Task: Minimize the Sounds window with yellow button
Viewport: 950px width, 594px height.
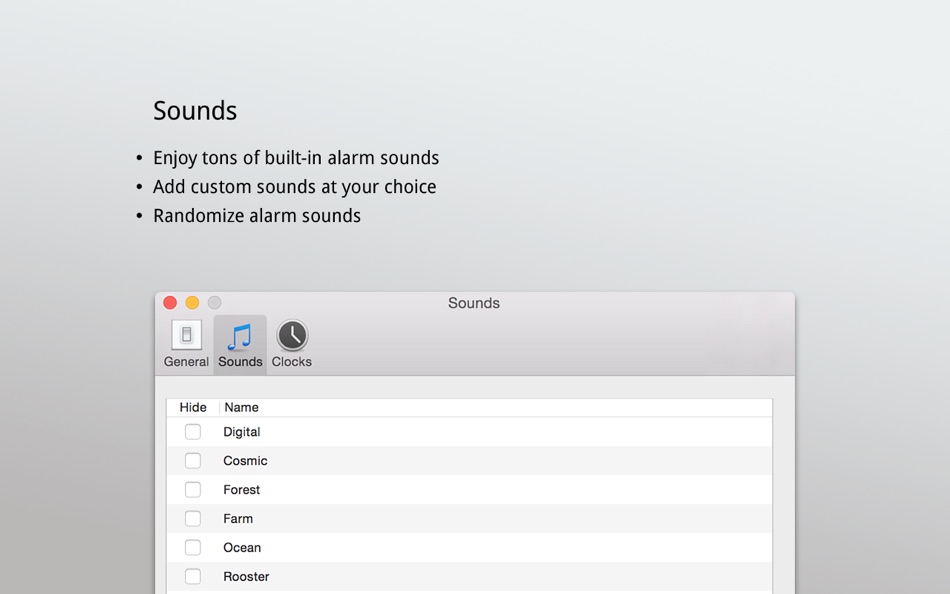Action: coord(192,302)
